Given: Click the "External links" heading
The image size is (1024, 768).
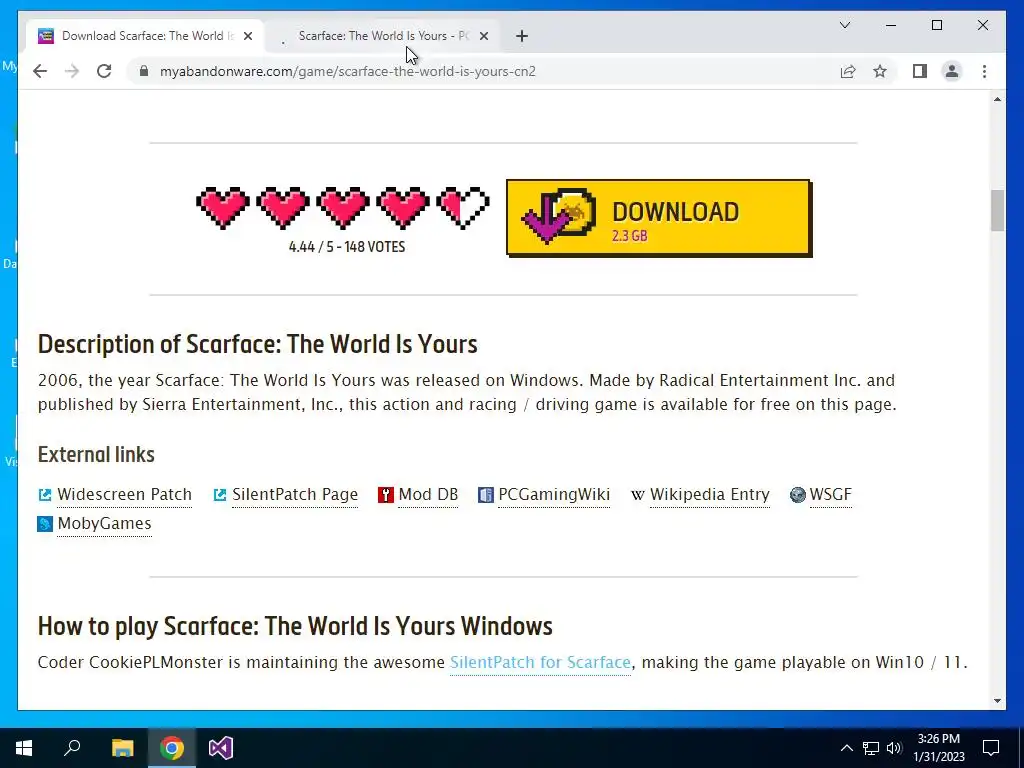Looking at the screenshot, I should pos(96,455).
